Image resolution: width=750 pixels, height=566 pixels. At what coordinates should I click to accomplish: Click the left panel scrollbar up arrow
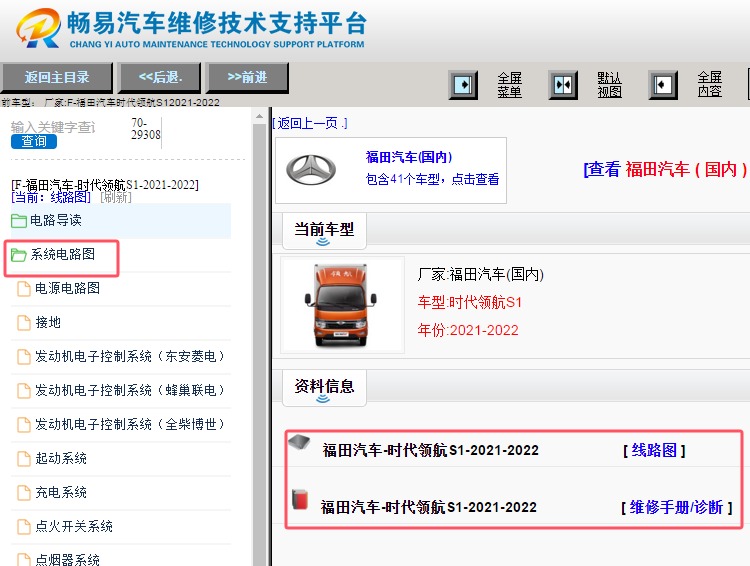(x=259, y=116)
